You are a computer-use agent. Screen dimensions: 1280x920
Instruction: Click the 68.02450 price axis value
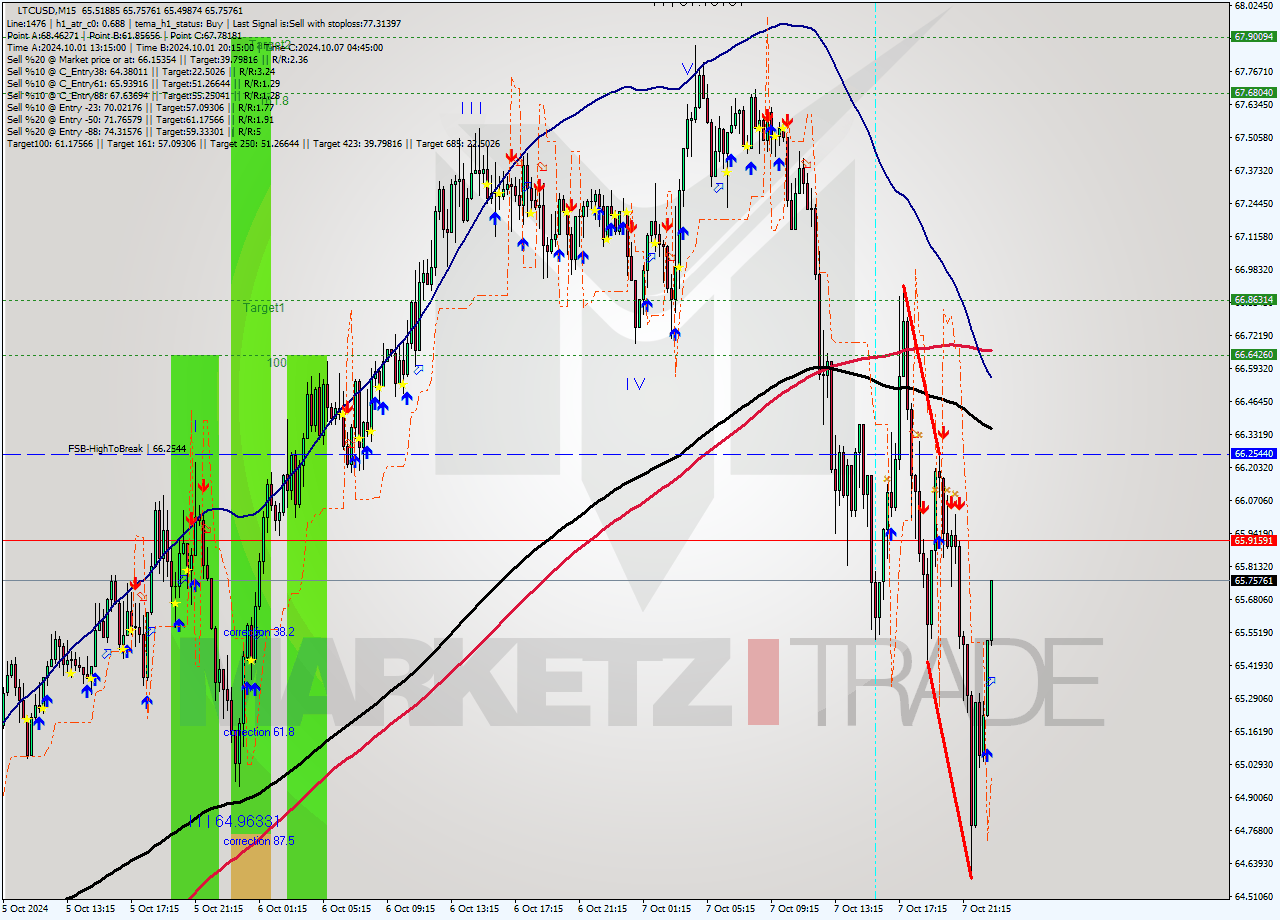click(1253, 6)
